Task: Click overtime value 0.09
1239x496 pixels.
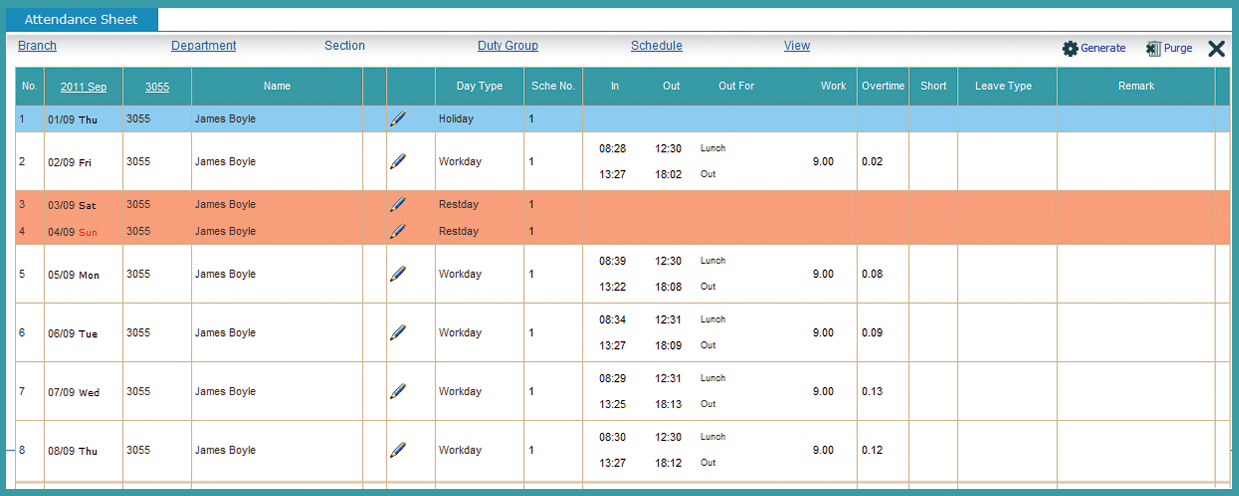Action: click(x=872, y=332)
